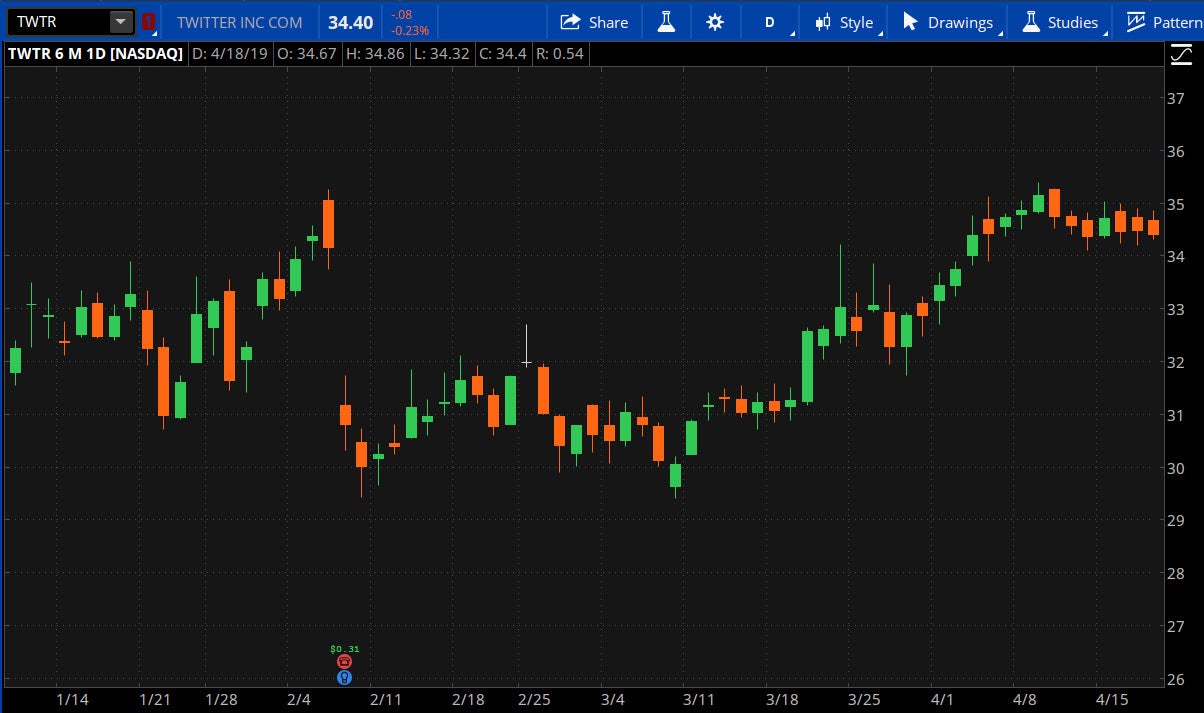Screen dimensions: 1204x713
Task: Click the chart scale icon at top right
Action: (1180, 54)
